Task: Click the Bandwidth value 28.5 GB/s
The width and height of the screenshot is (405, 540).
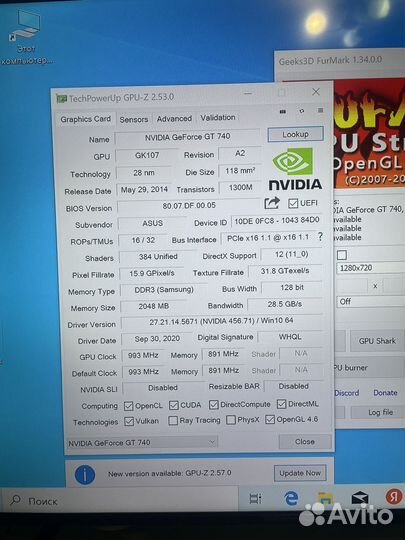Action: tap(284, 304)
